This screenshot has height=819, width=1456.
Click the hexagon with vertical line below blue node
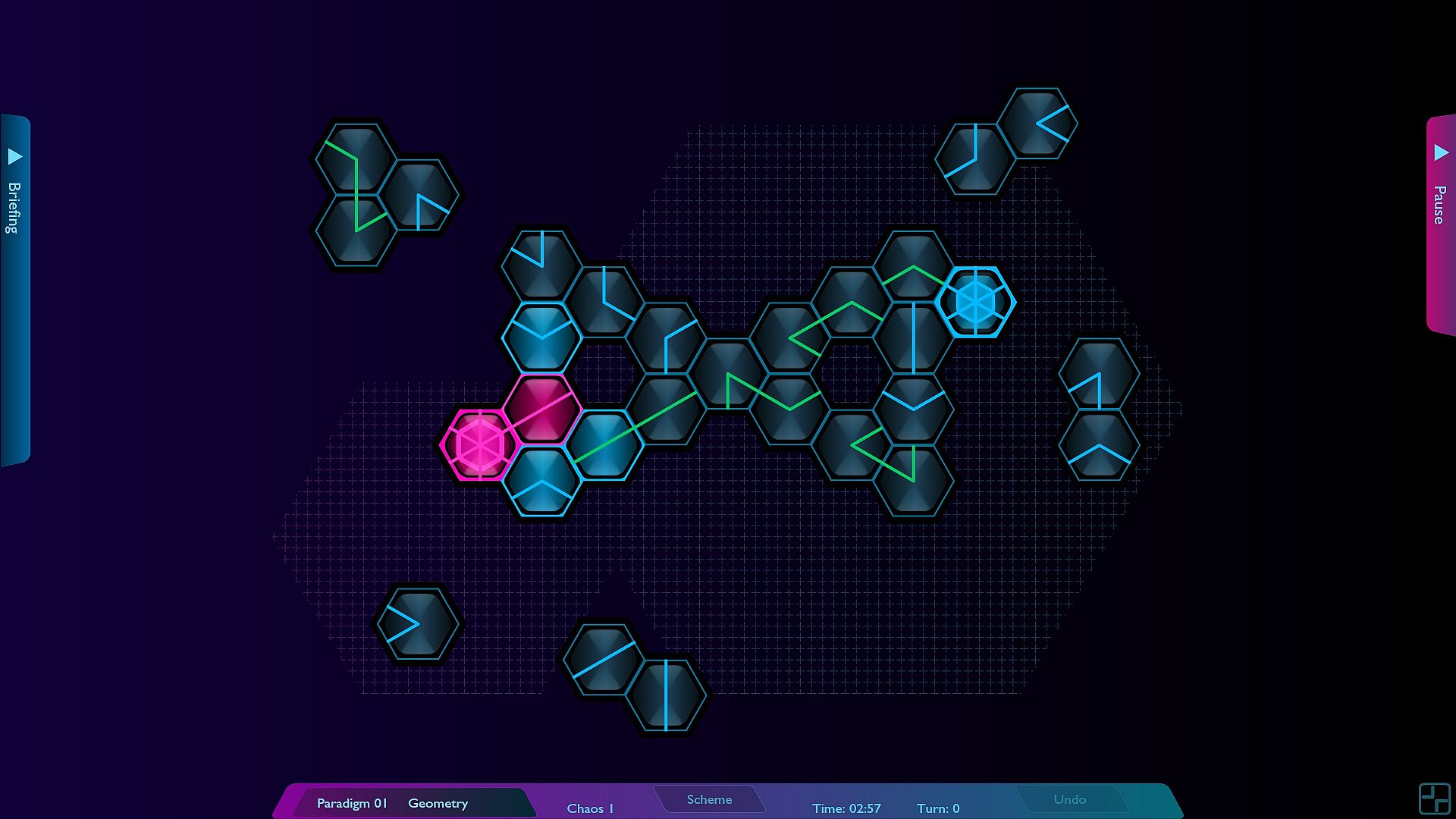(913, 338)
